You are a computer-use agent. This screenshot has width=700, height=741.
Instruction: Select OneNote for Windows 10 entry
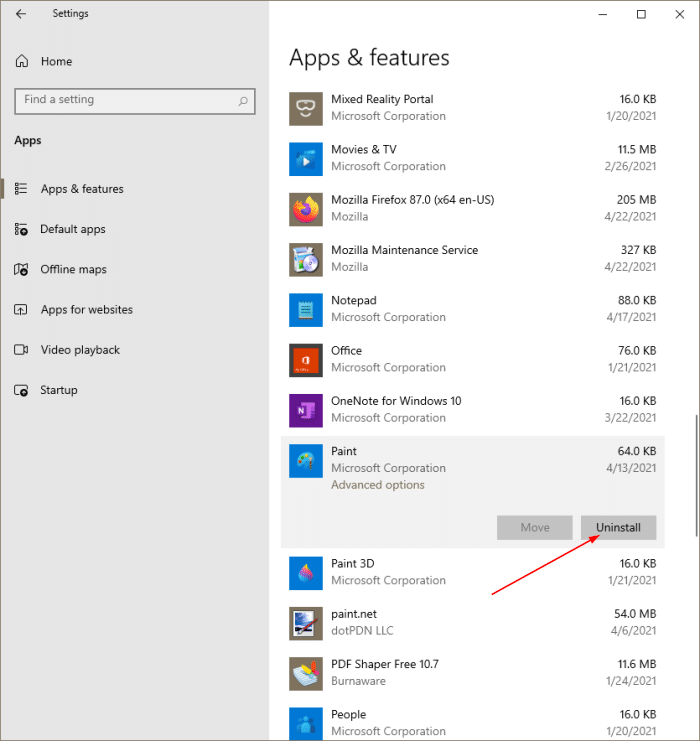click(473, 410)
